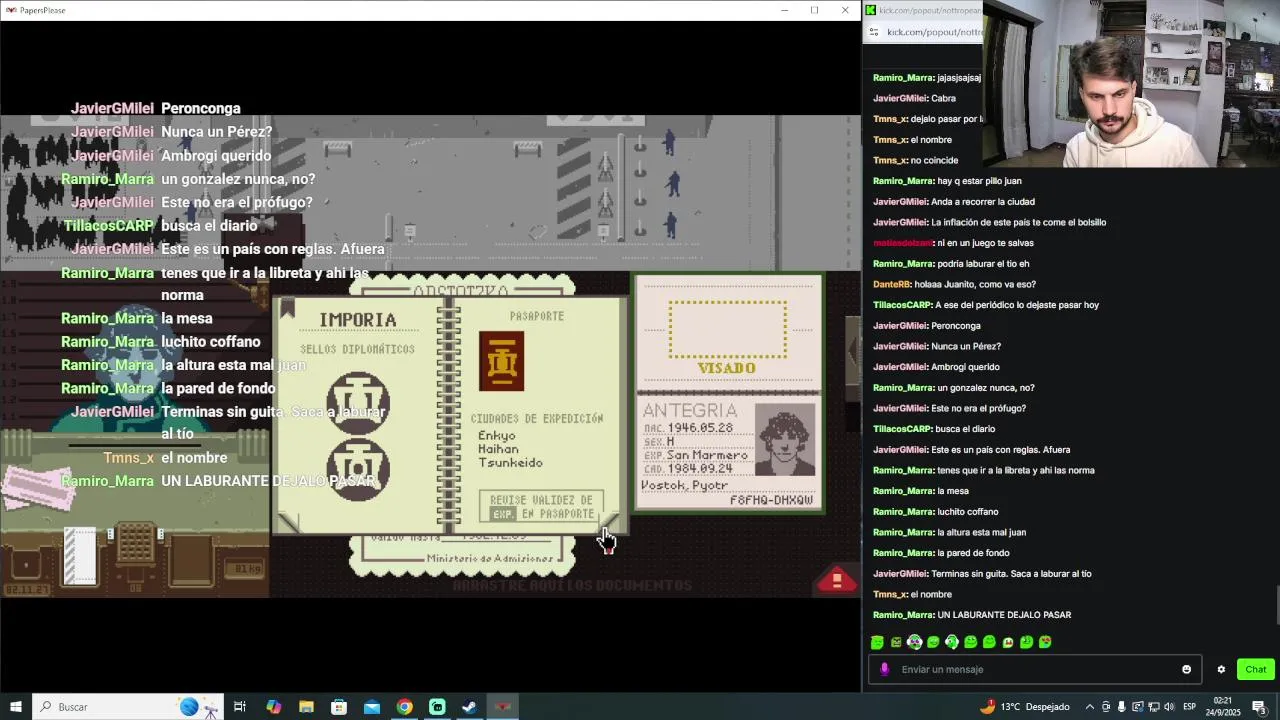Select issuing city 'Enkyo' in rulebook

[497, 435]
